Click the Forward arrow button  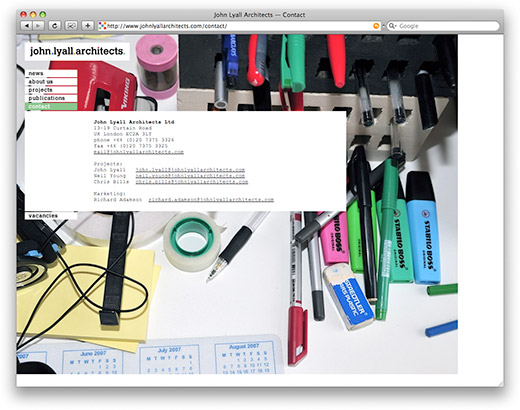click(x=38, y=26)
